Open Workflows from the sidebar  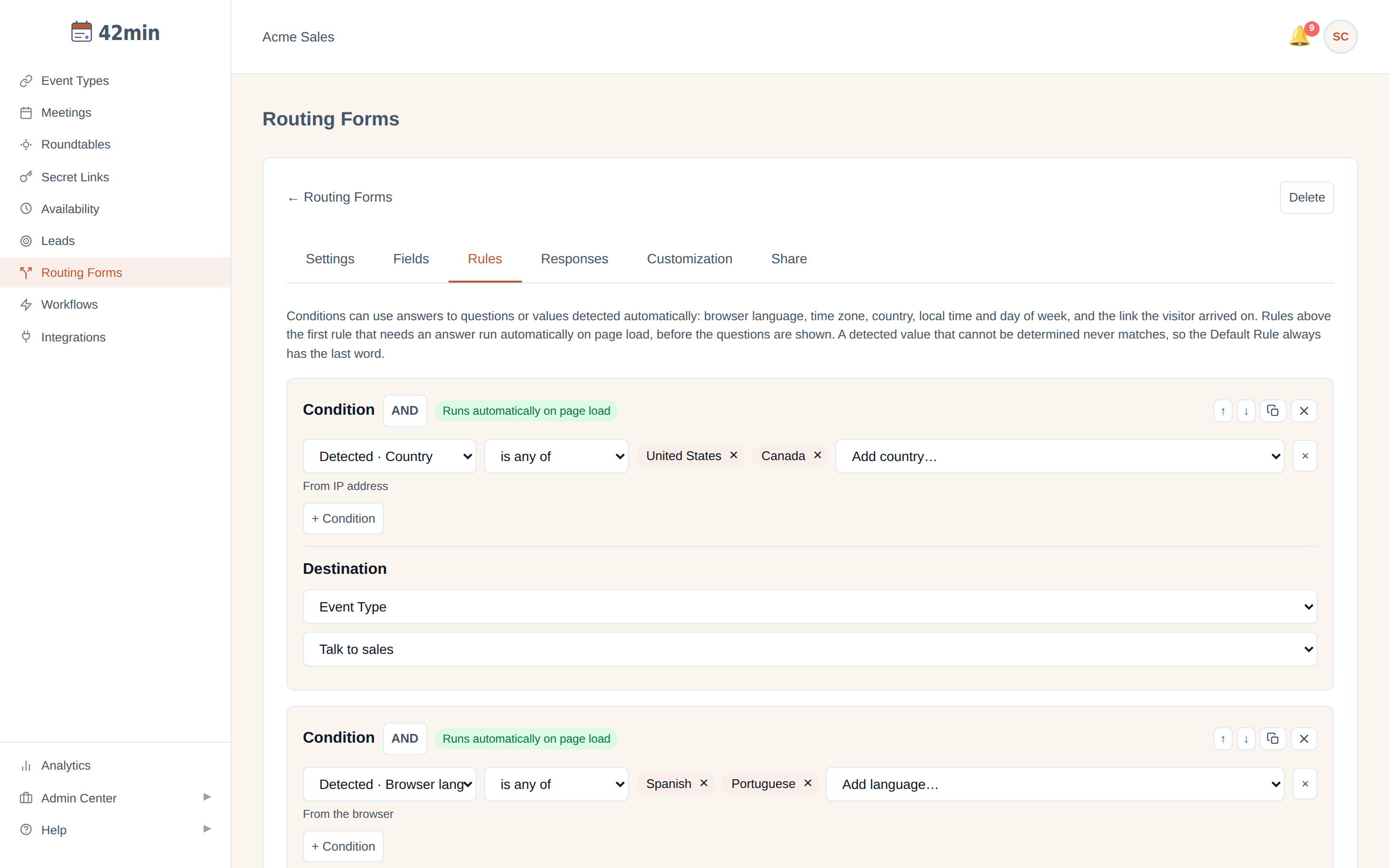point(115,305)
